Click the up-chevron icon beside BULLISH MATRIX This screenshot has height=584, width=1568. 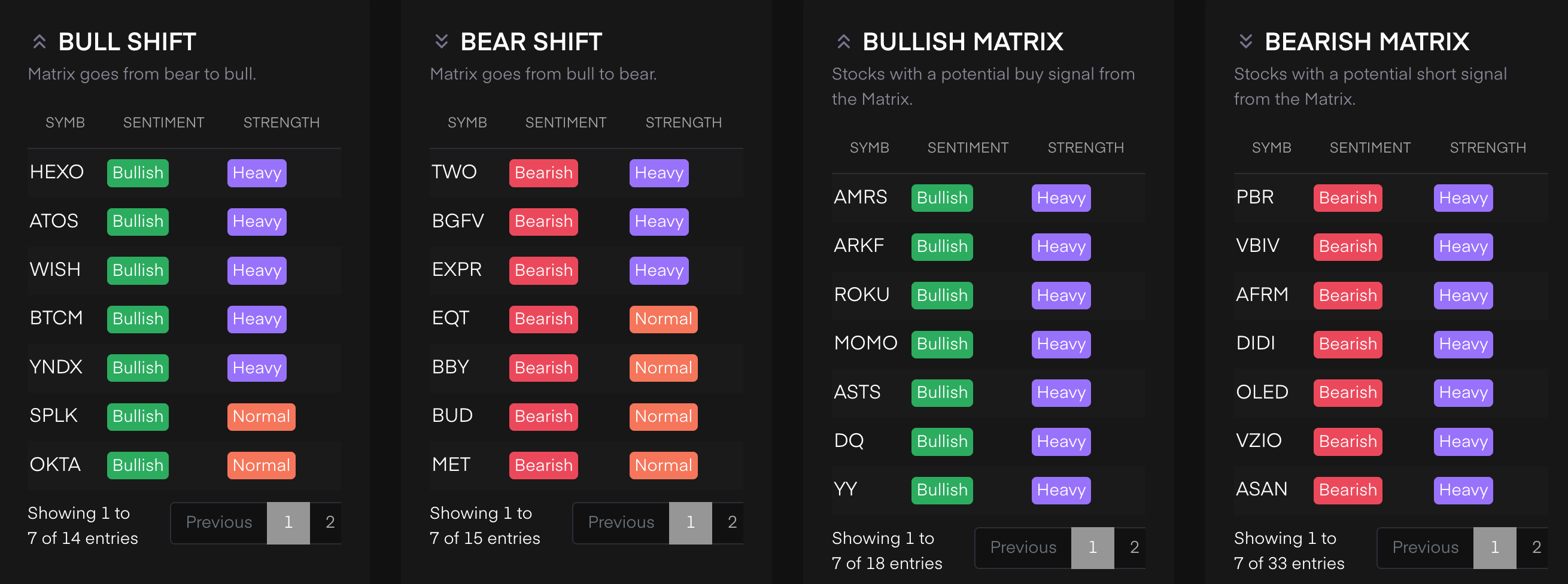tap(843, 41)
